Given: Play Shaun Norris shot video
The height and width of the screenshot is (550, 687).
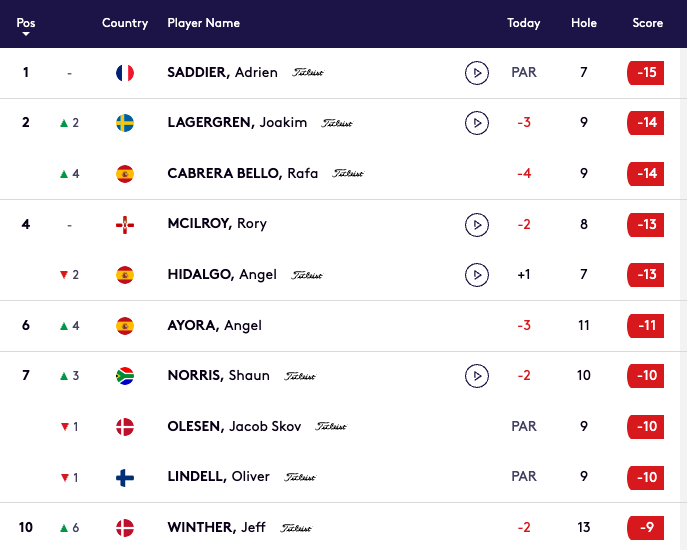Looking at the screenshot, I should (477, 376).
